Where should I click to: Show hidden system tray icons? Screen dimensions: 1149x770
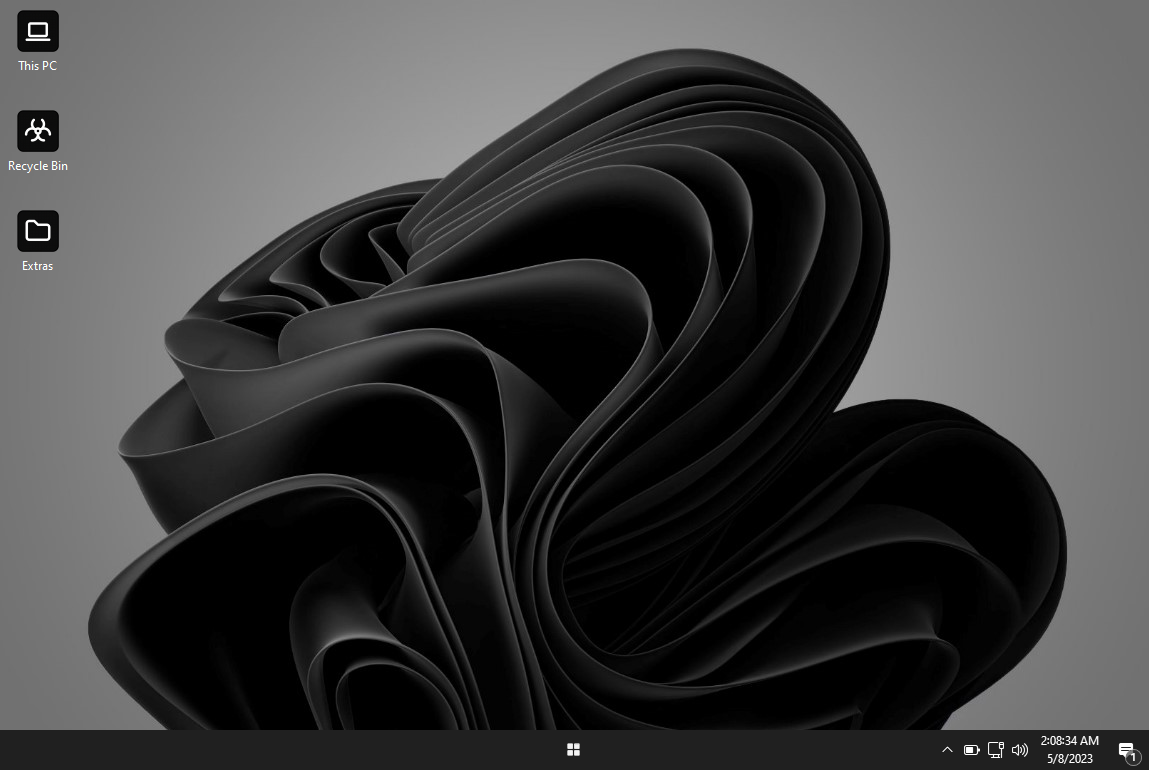point(947,749)
